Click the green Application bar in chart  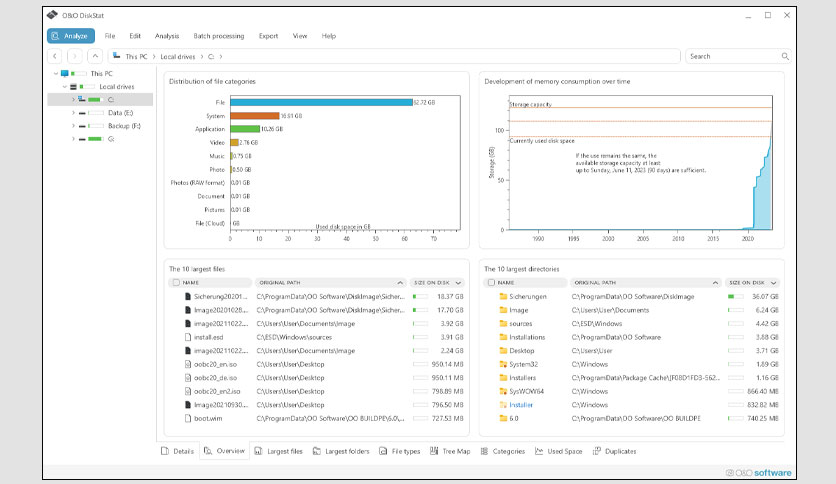coord(245,129)
